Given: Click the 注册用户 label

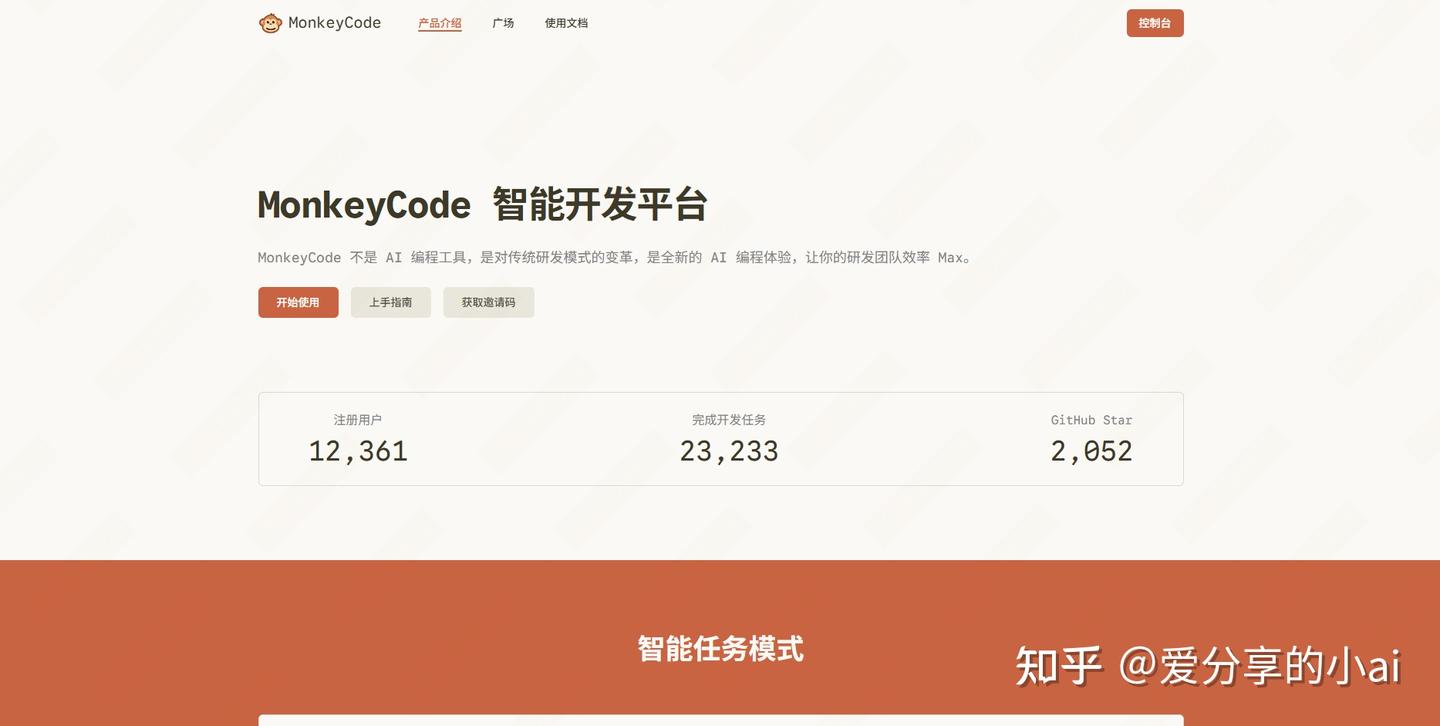Looking at the screenshot, I should click(358, 420).
